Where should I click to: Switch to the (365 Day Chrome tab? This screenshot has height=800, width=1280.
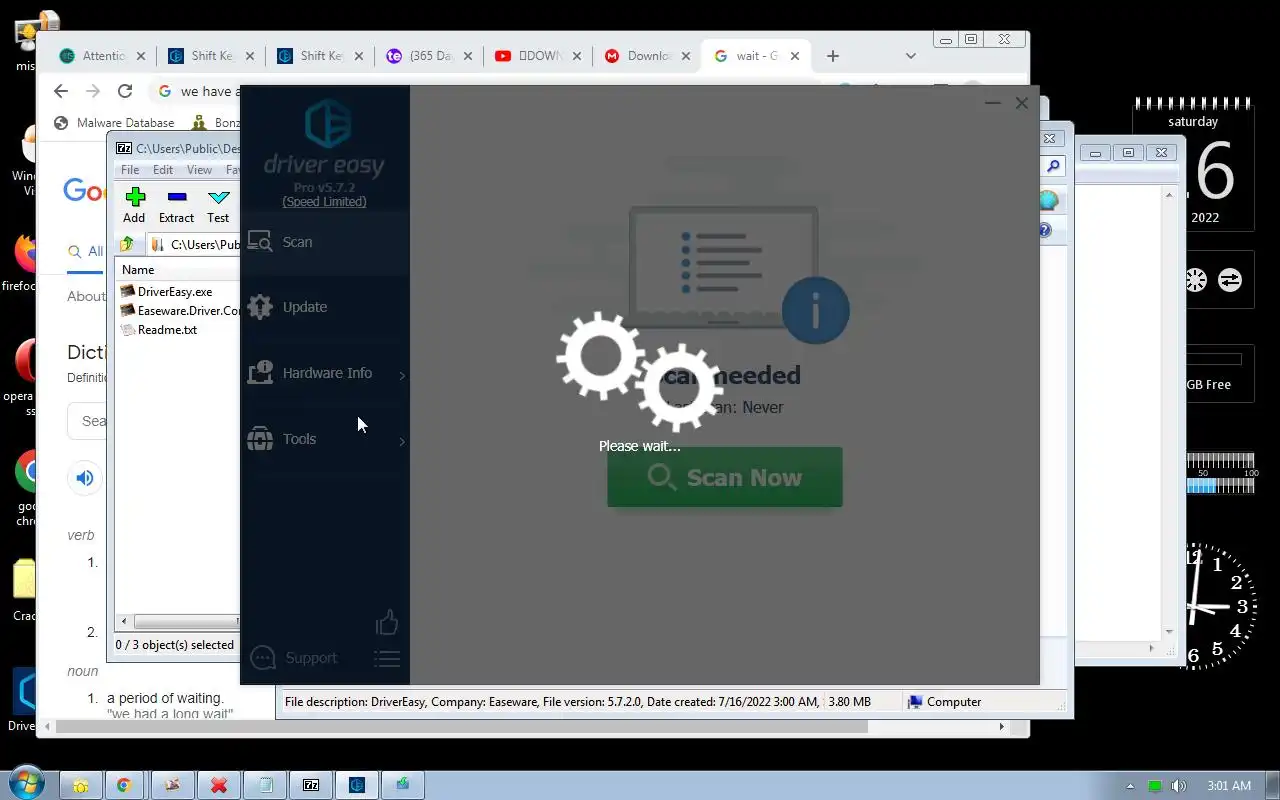point(430,56)
